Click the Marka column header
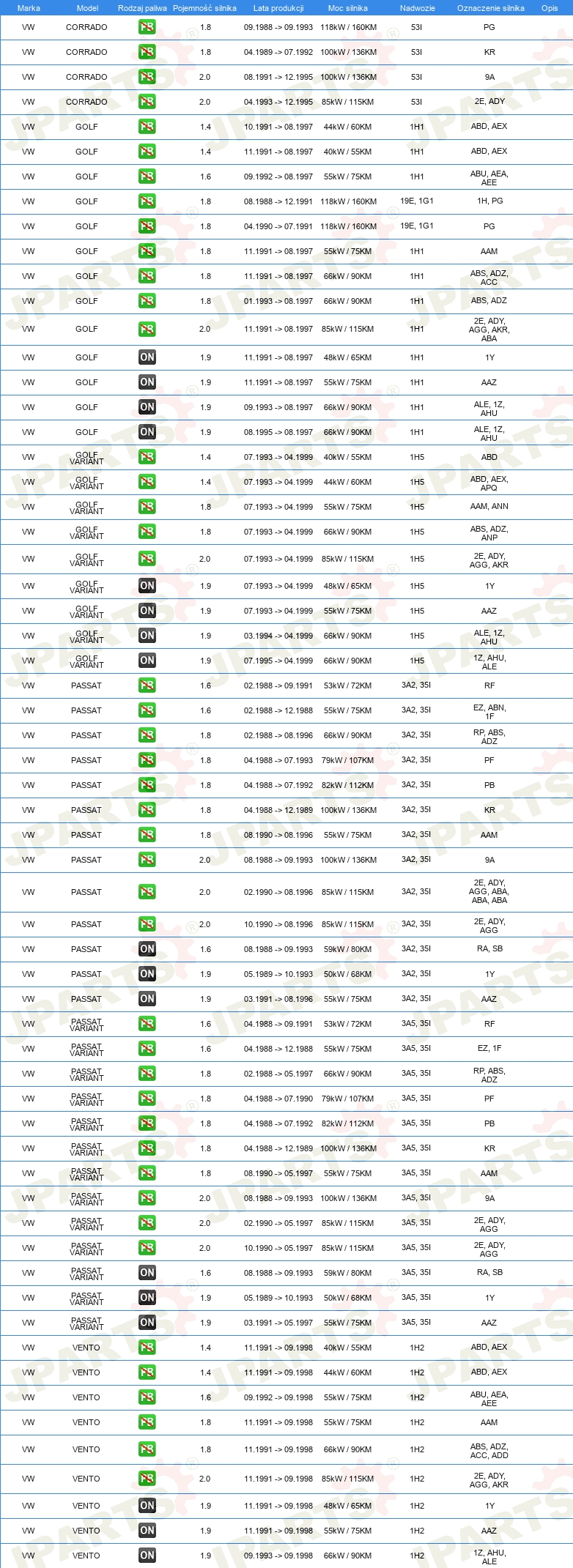Image resolution: width=573 pixels, height=1568 pixels. pos(29,8)
